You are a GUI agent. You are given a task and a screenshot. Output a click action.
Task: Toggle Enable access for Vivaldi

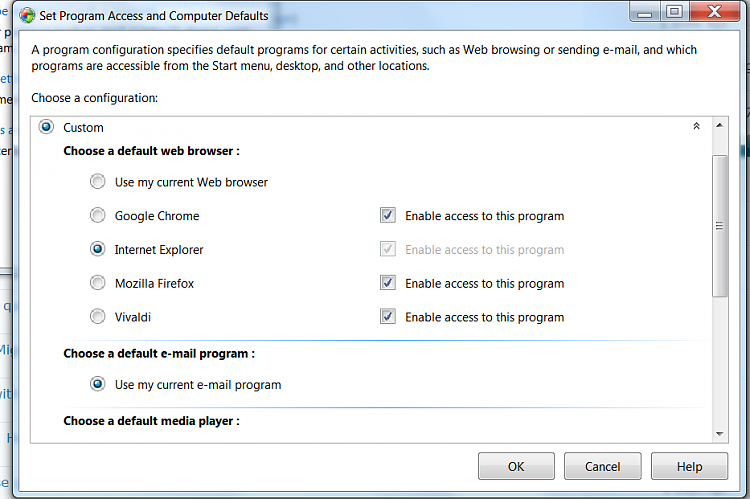[388, 316]
